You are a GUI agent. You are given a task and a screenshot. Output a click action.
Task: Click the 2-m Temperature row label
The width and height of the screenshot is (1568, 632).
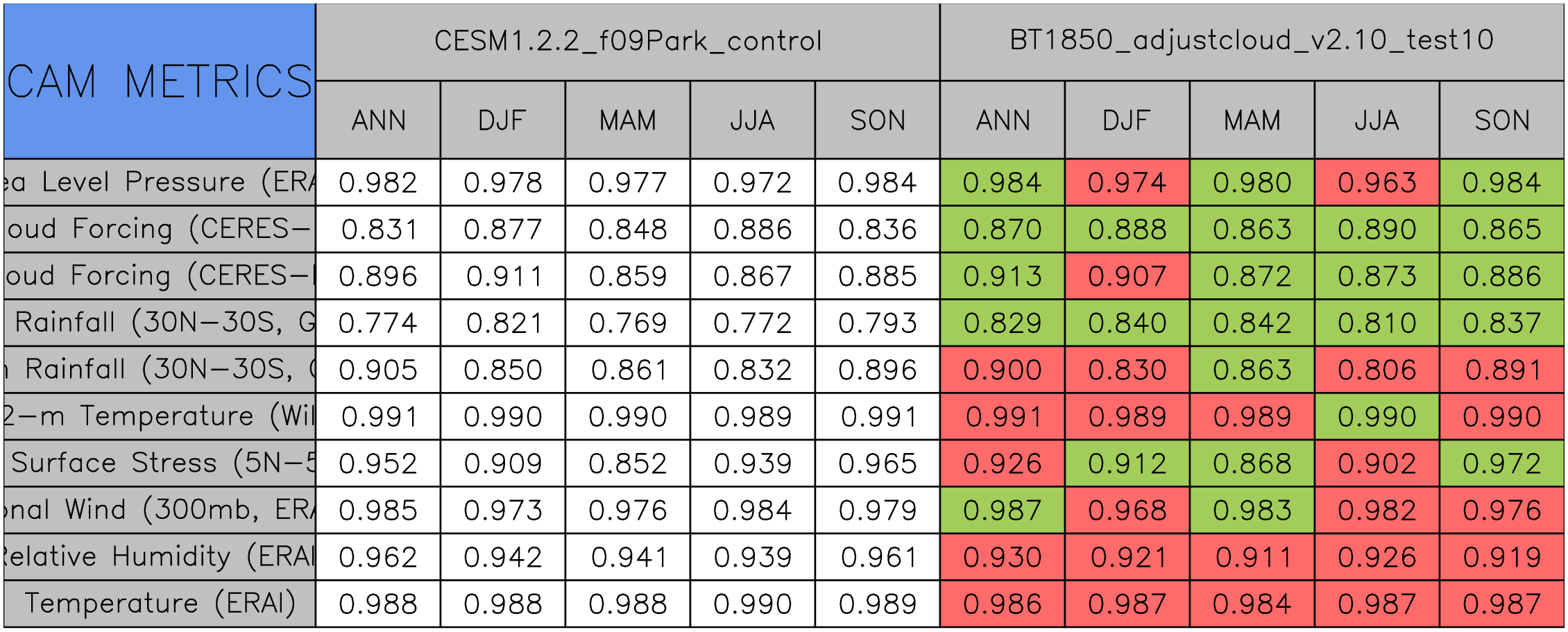coord(160,416)
